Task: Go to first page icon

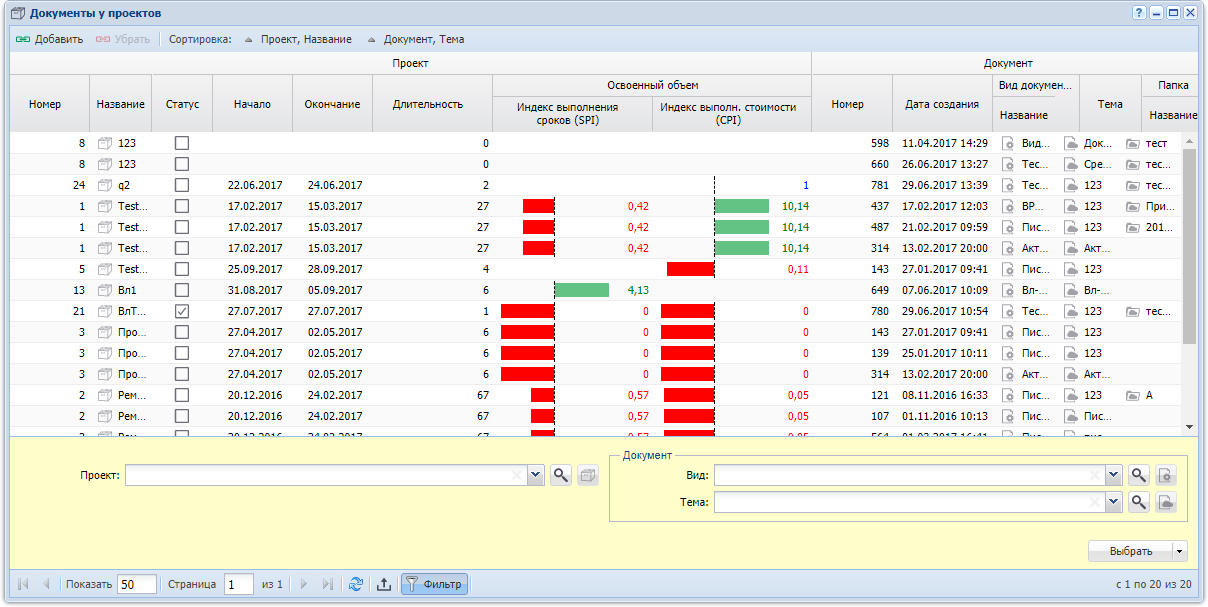Action: point(24,584)
